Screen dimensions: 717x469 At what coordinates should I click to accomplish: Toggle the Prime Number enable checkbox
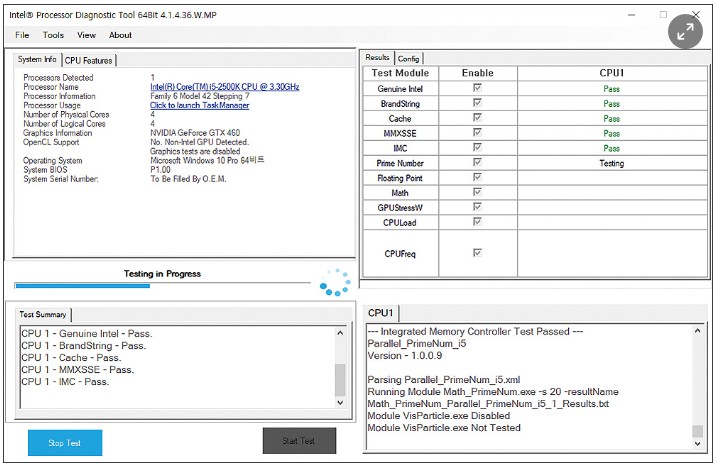tap(477, 162)
